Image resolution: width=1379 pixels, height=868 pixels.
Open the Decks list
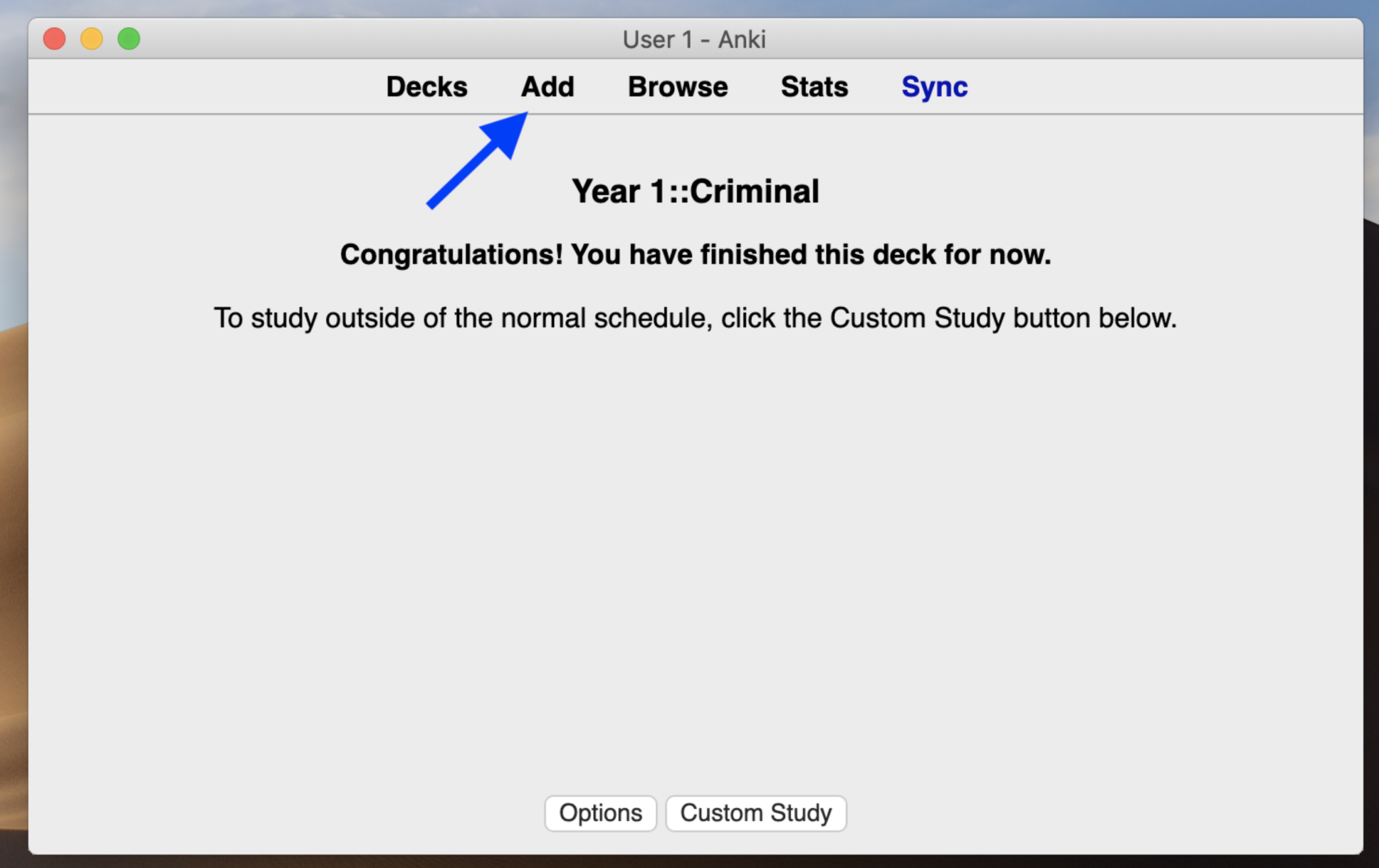[x=426, y=87]
